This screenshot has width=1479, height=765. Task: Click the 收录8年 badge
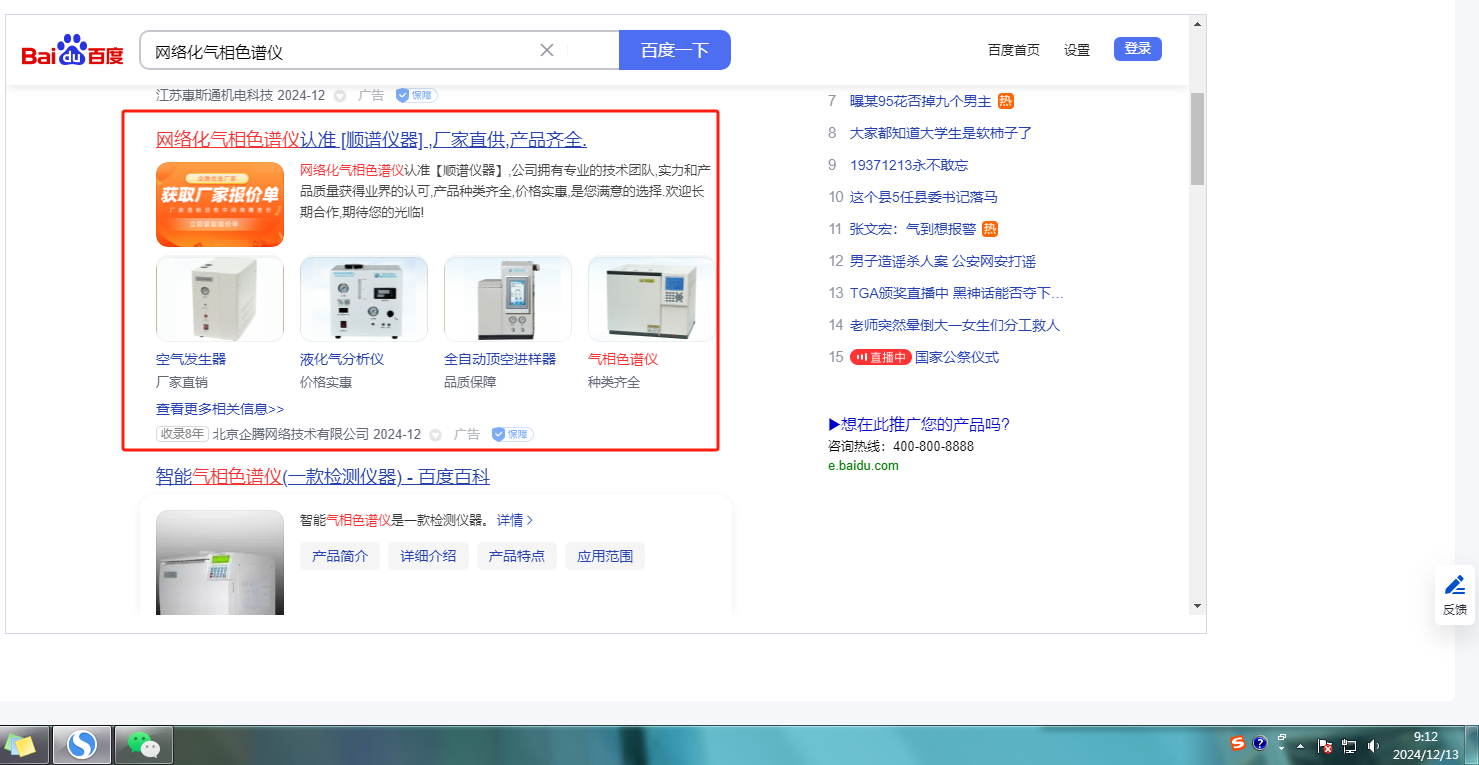[182, 434]
